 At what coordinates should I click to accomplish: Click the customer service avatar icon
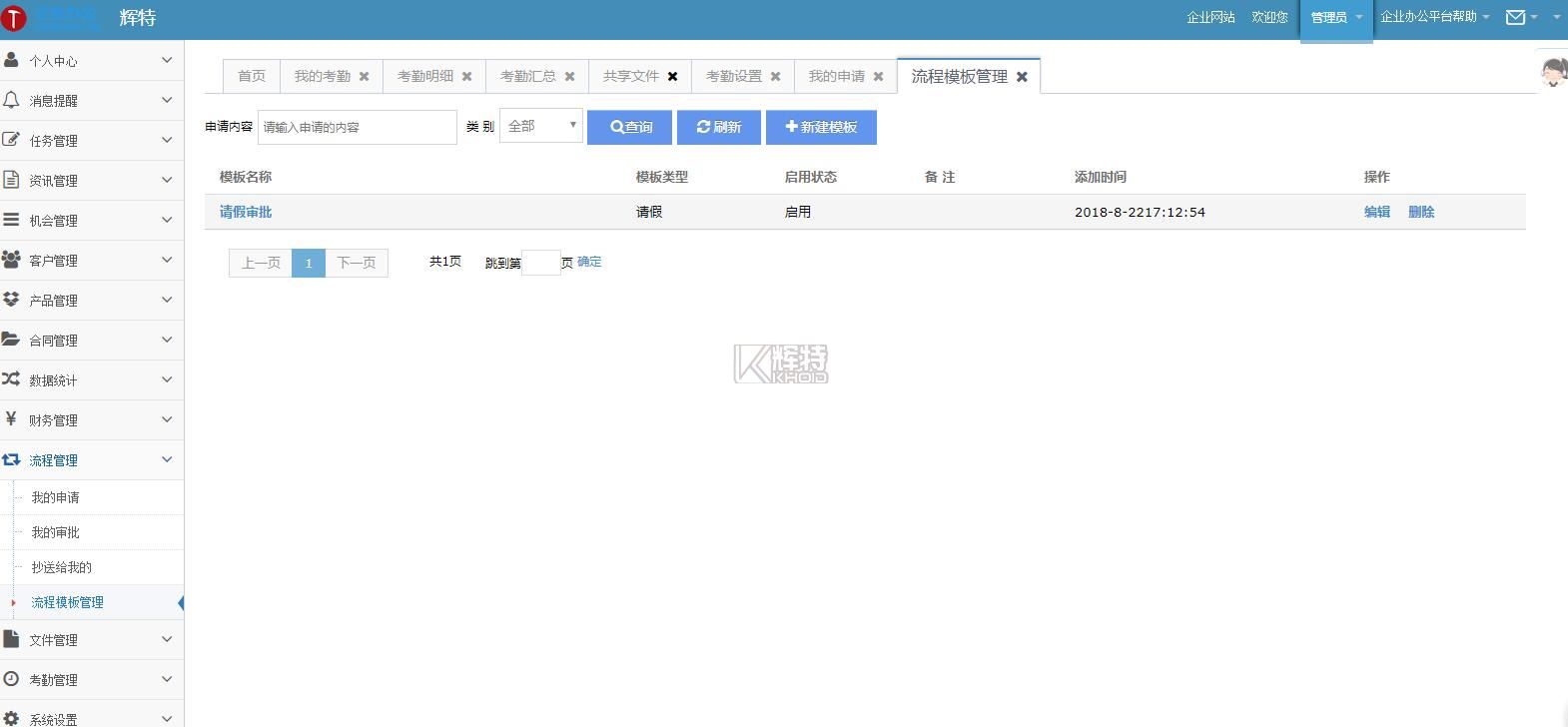pyautogui.click(x=1553, y=73)
